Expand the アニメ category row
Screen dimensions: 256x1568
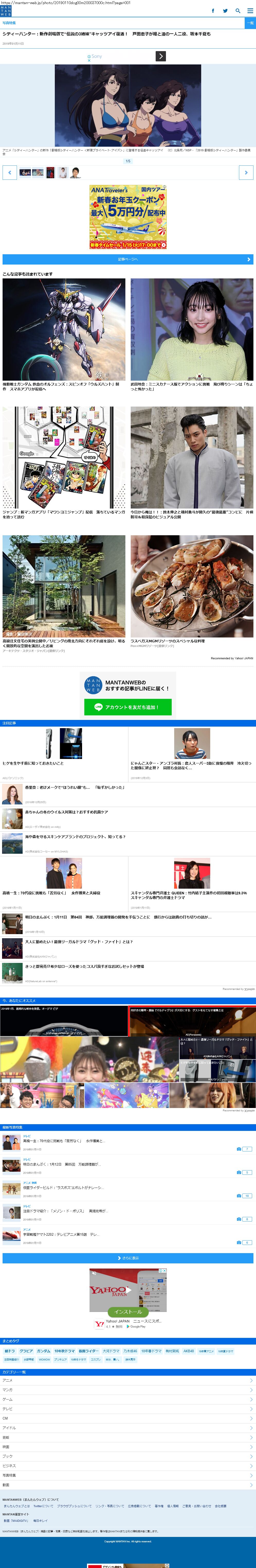tap(128, 1381)
